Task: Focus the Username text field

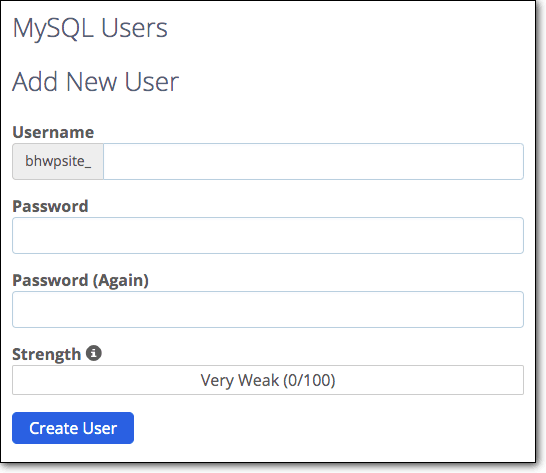Action: point(313,161)
